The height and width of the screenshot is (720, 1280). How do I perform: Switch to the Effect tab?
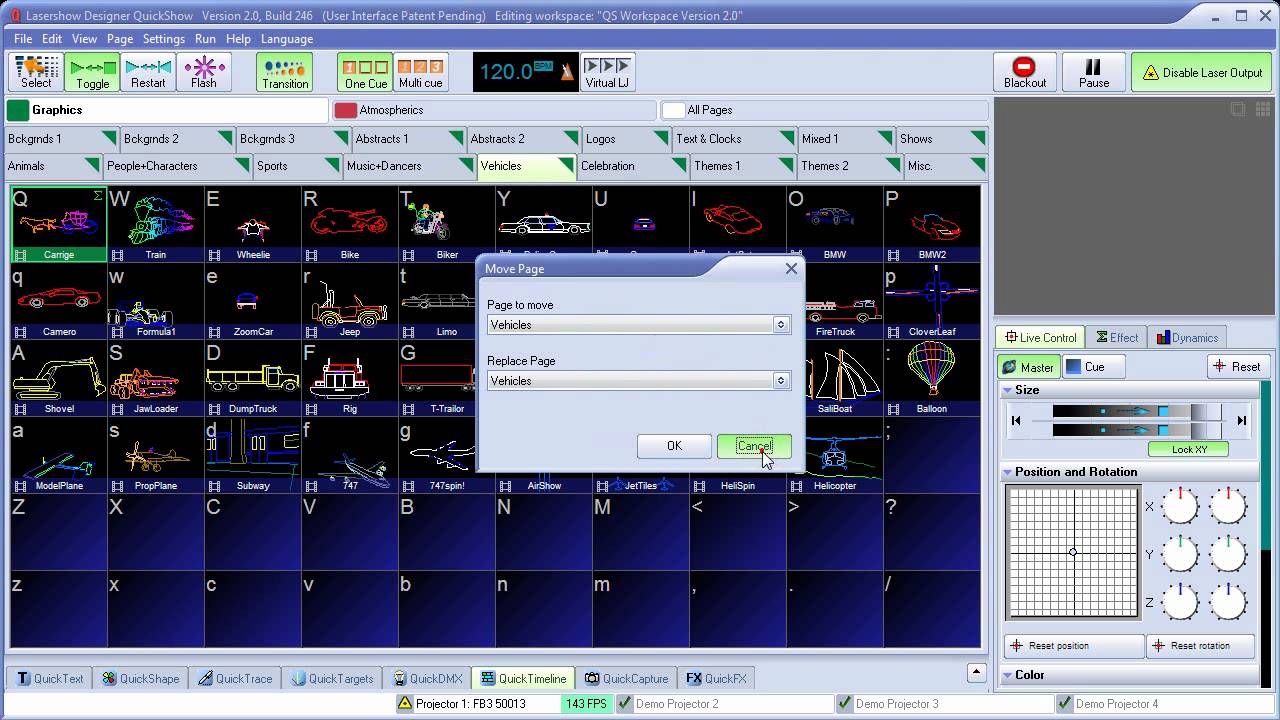coord(1117,338)
